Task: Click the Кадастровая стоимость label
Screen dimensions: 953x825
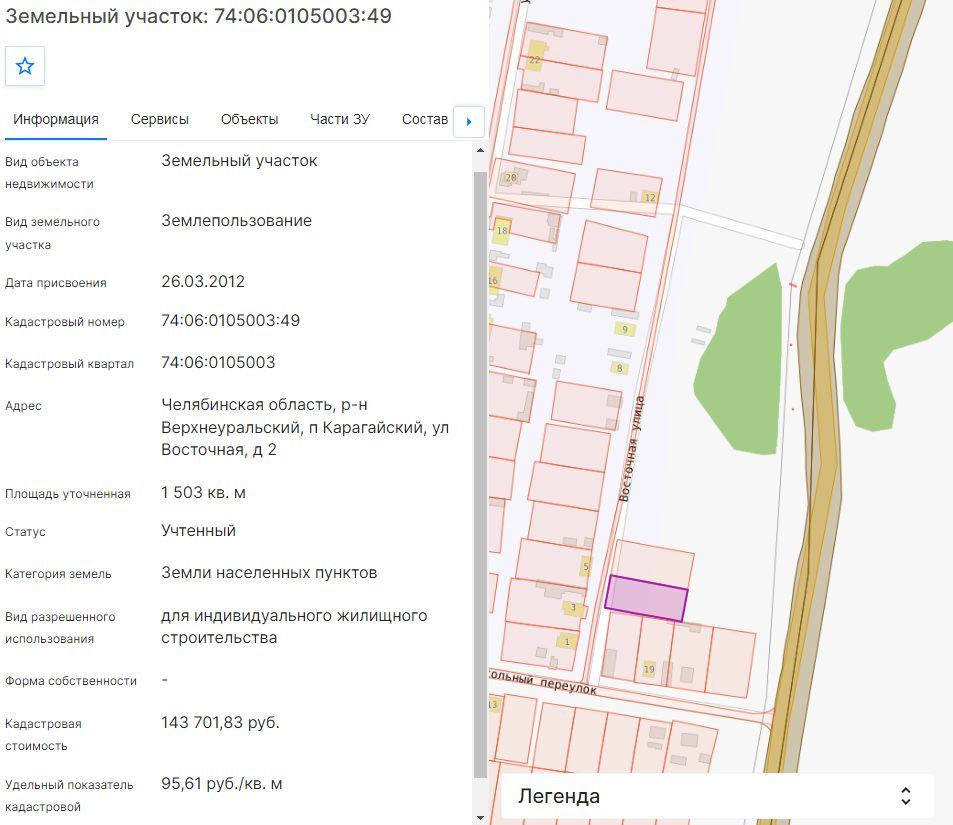Action: (43, 734)
